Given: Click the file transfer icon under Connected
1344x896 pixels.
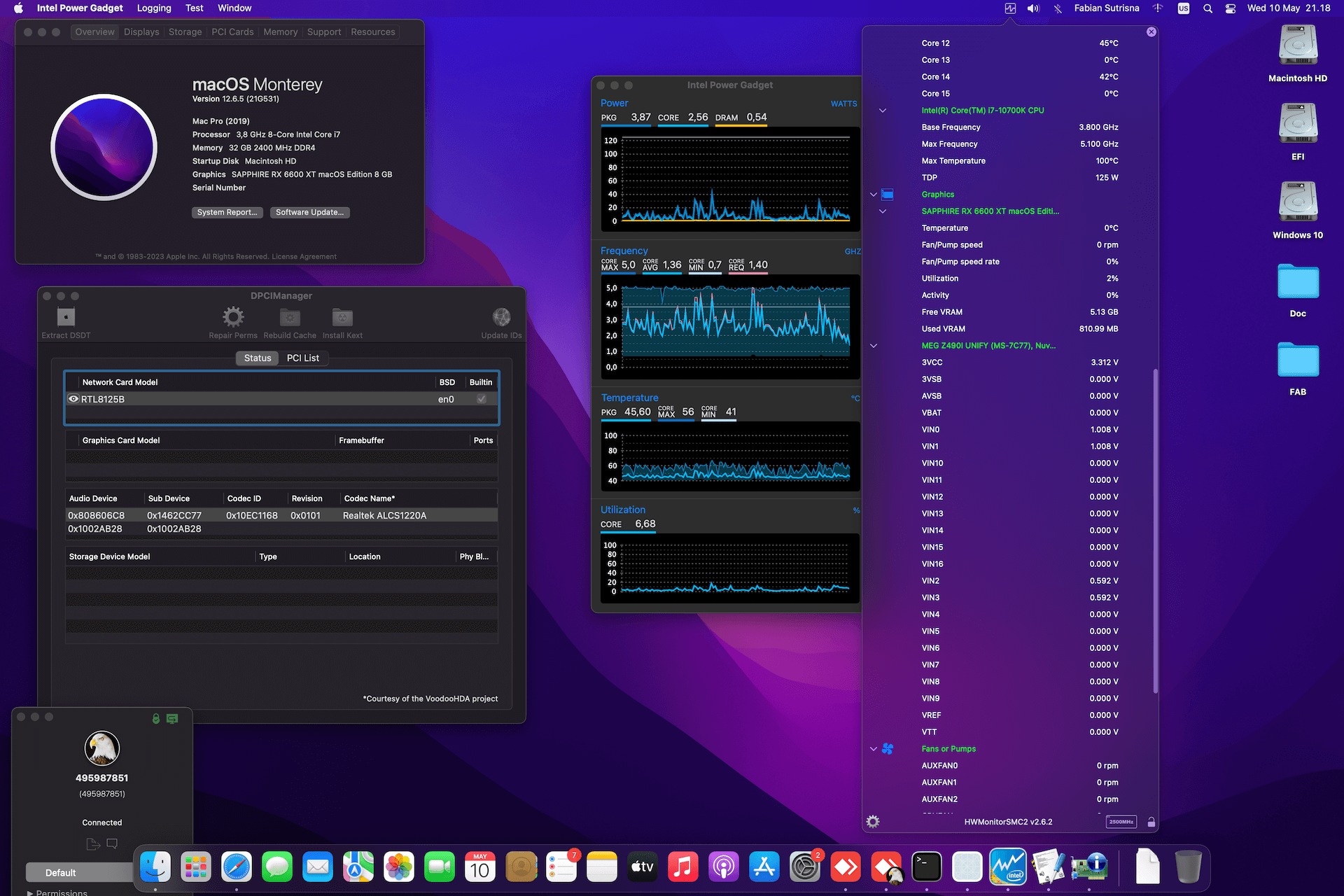Looking at the screenshot, I should point(93,844).
